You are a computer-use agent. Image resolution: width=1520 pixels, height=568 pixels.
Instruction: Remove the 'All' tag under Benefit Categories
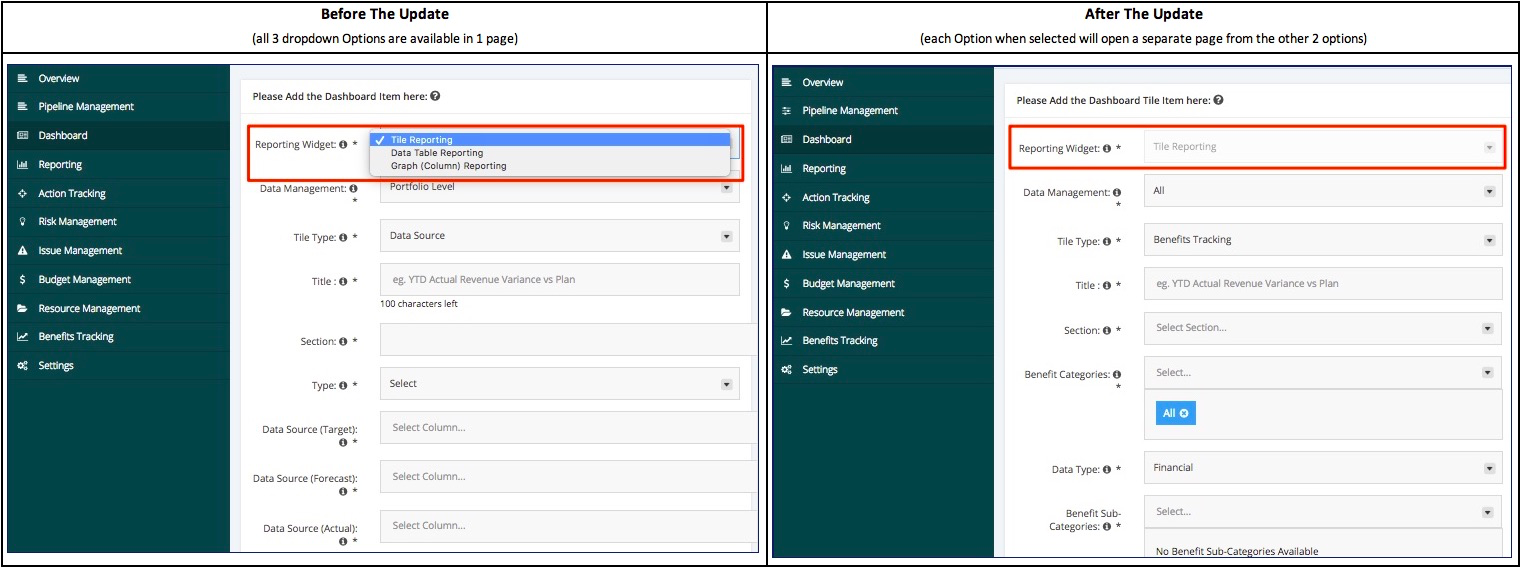click(1184, 413)
